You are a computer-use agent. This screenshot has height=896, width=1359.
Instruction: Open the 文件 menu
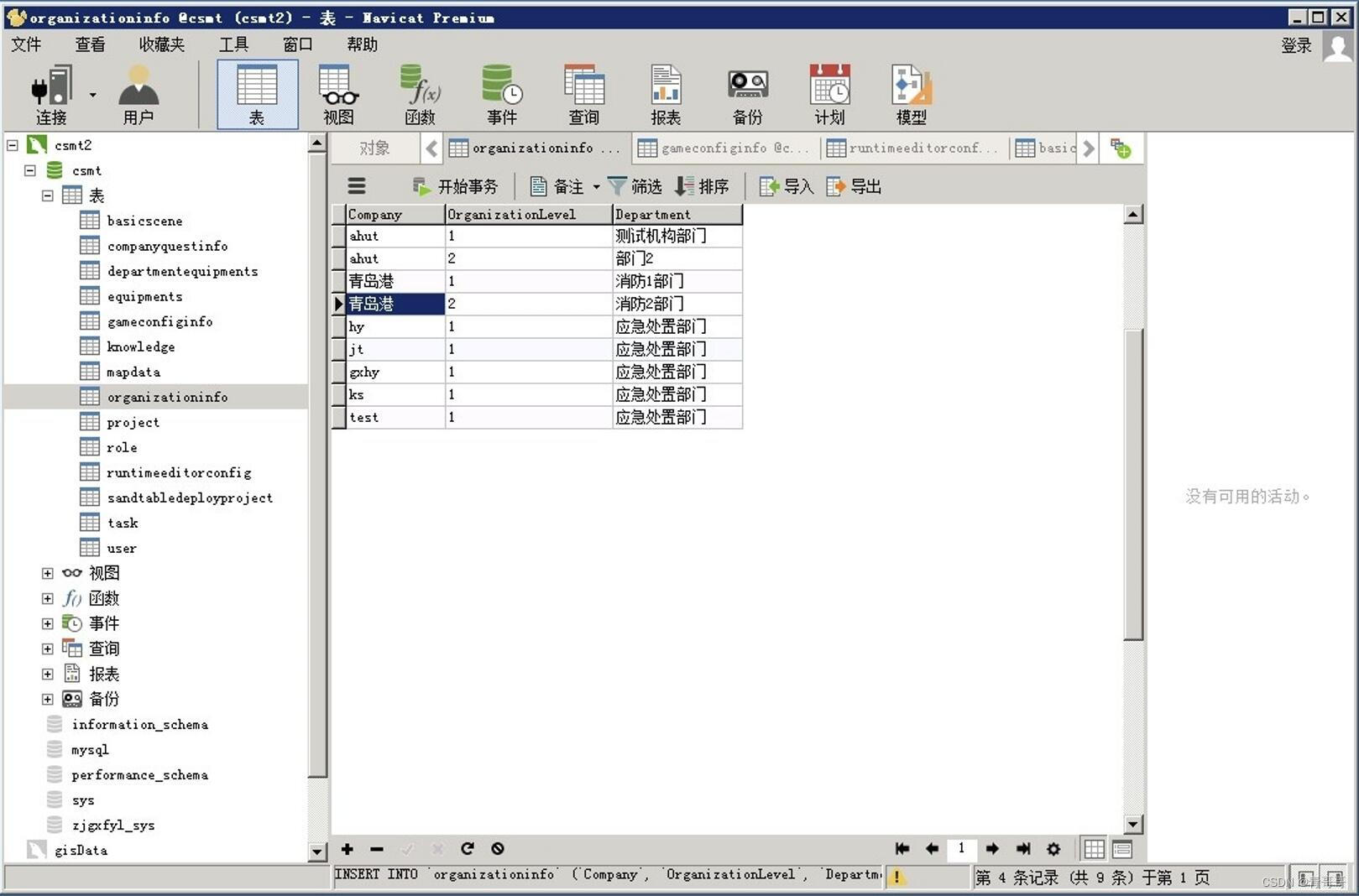tap(26, 44)
